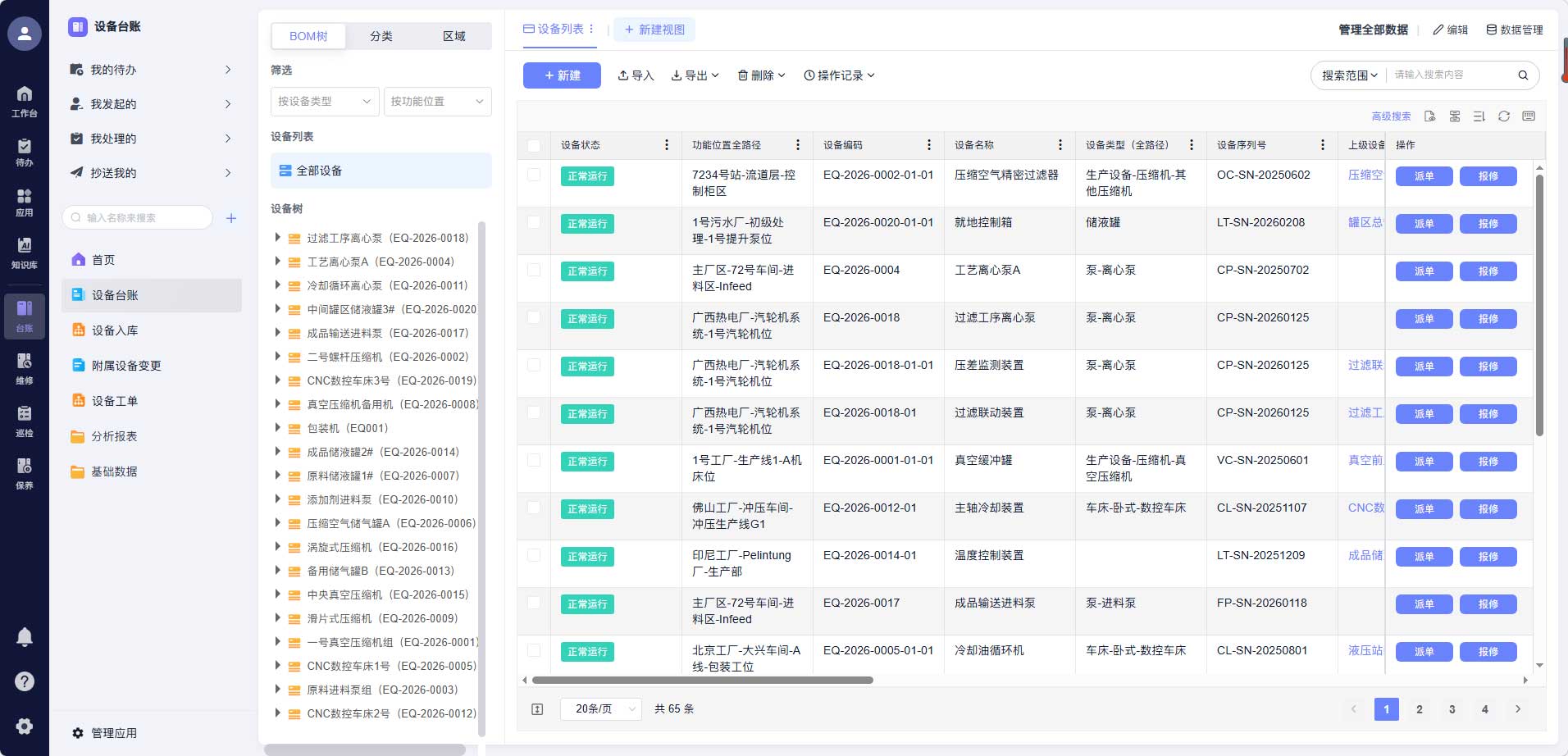Open 设备入库 in the navigation menu
The width and height of the screenshot is (1568, 756).
pyautogui.click(x=115, y=330)
